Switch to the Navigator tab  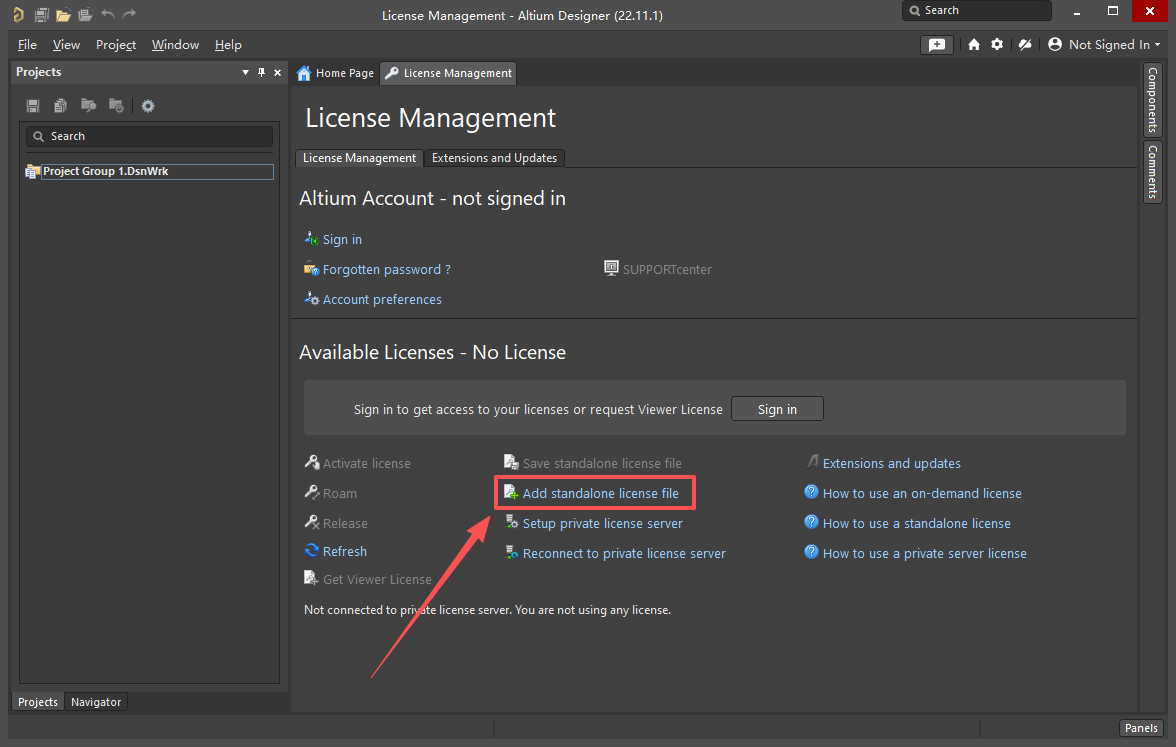click(96, 702)
